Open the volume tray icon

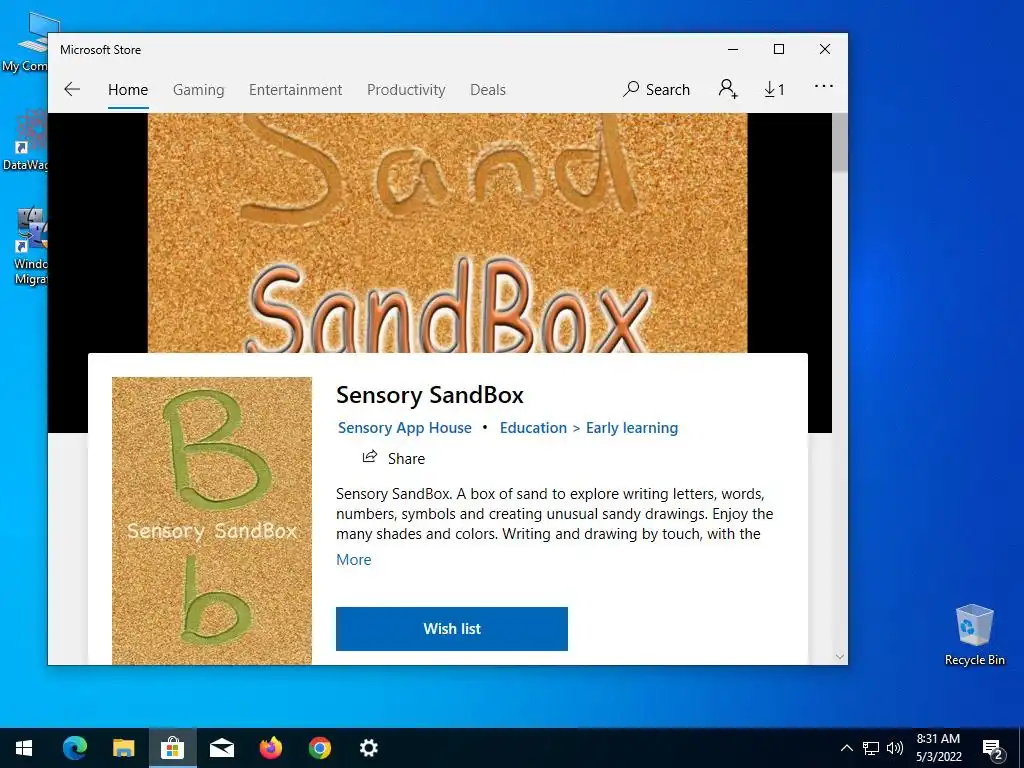pyautogui.click(x=895, y=748)
